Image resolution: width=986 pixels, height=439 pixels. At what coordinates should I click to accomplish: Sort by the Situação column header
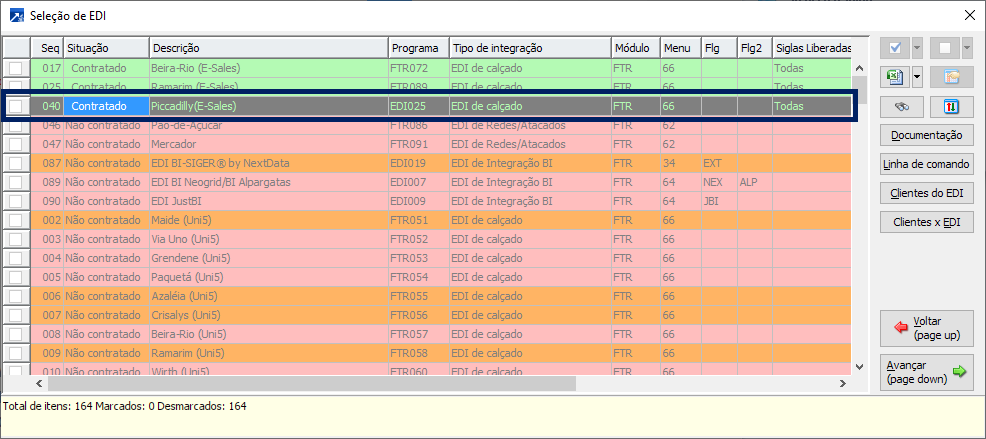click(x=106, y=48)
